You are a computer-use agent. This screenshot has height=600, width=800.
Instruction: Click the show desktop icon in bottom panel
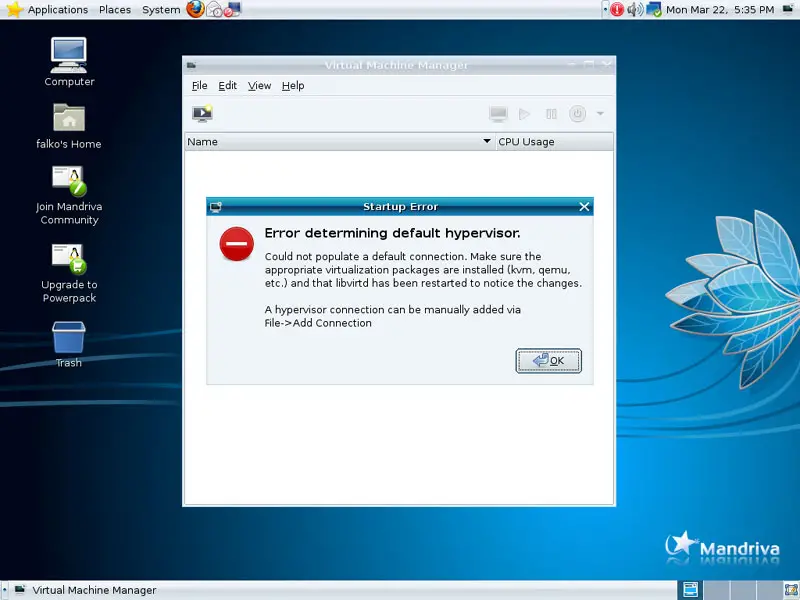click(x=791, y=590)
